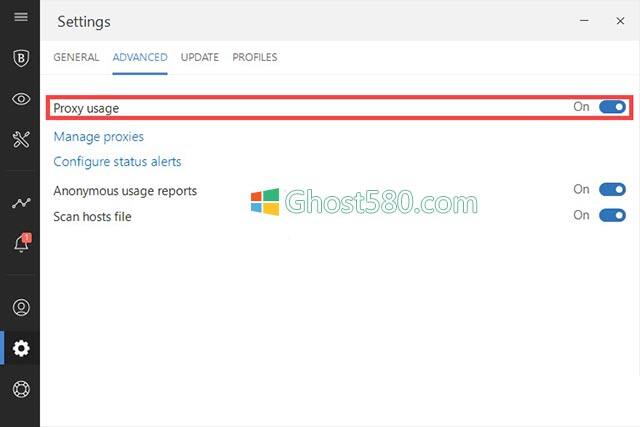The width and height of the screenshot is (640, 427).
Task: Select the Advanced tab
Action: click(140, 57)
